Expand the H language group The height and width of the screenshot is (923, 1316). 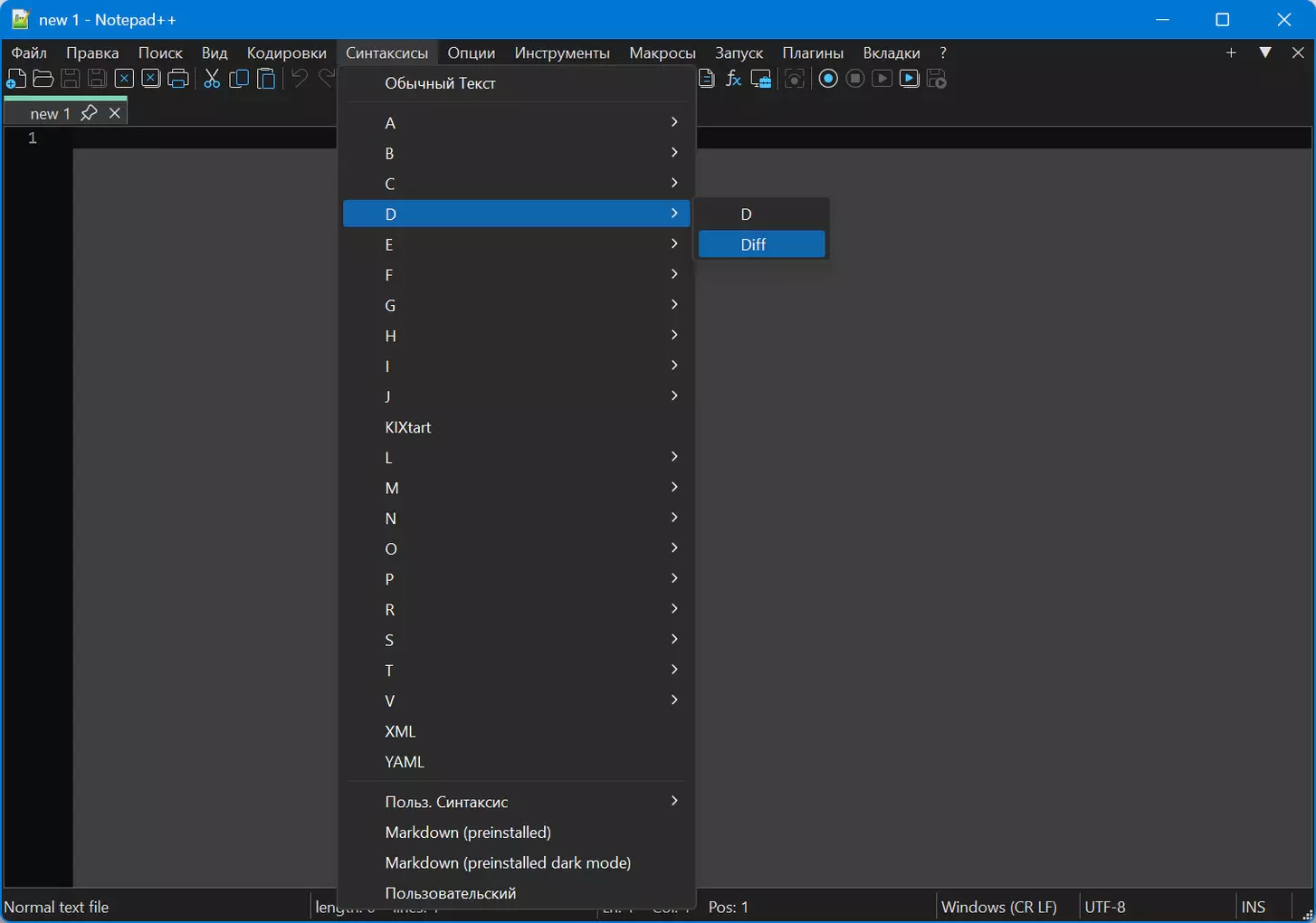(x=517, y=336)
